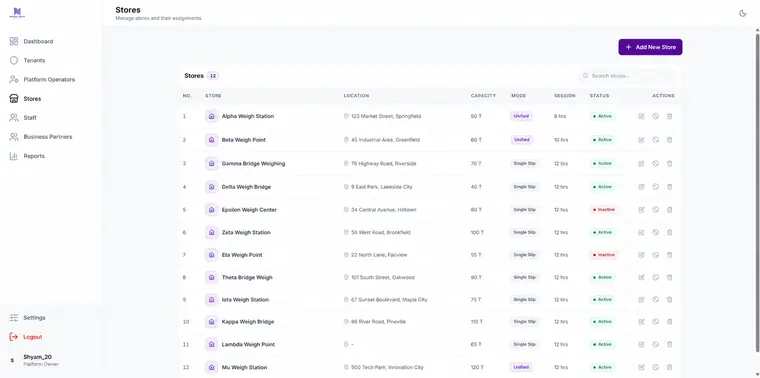
Task: Click the STATUS column header
Action: pos(600,96)
